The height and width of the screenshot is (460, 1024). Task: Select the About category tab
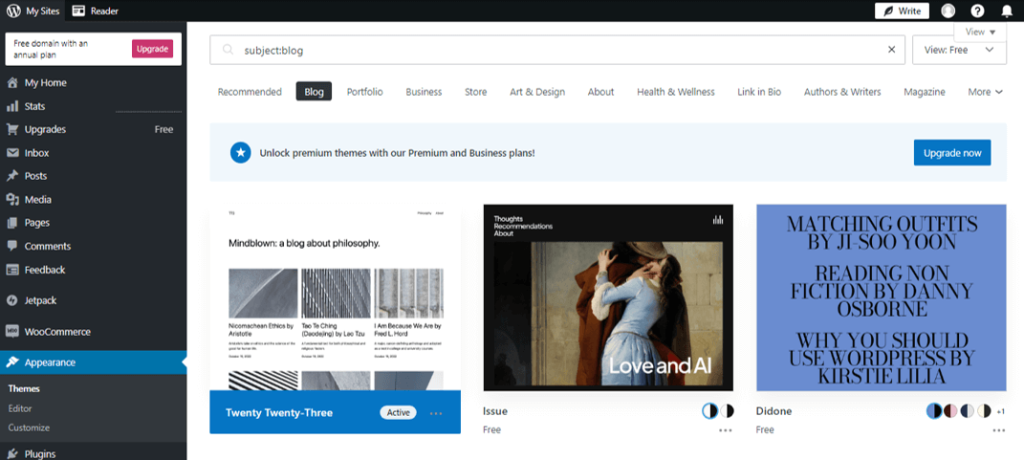(601, 92)
